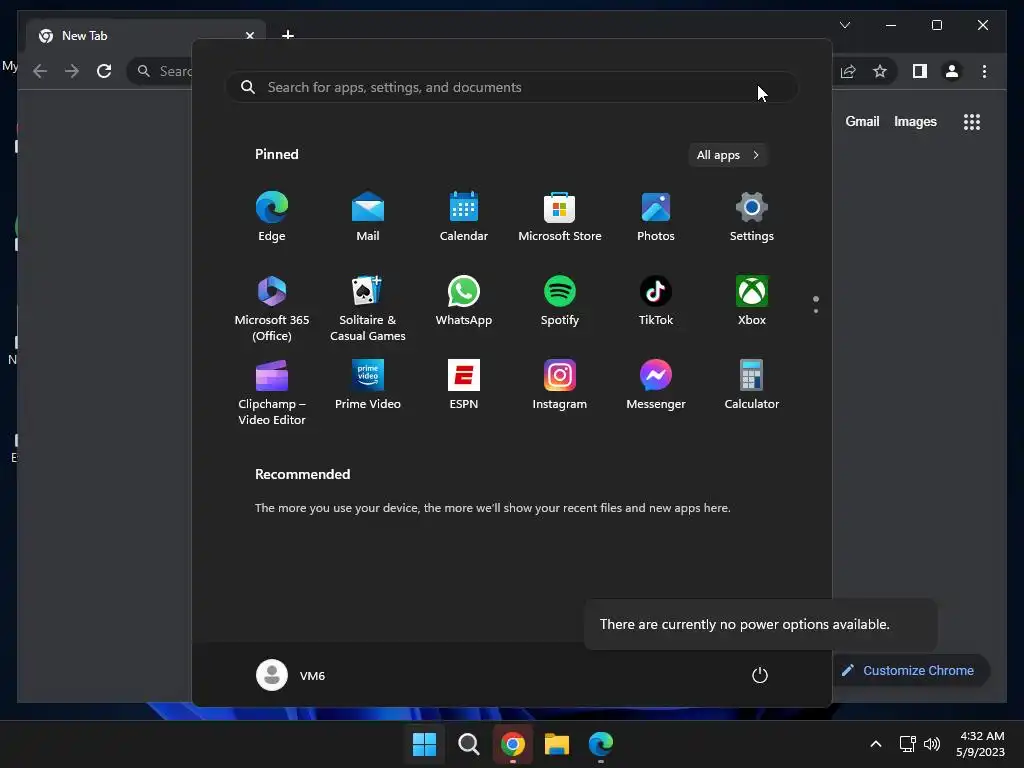The image size is (1024, 768).
Task: Bookmark this tab with the star icon
Action: pos(880,71)
